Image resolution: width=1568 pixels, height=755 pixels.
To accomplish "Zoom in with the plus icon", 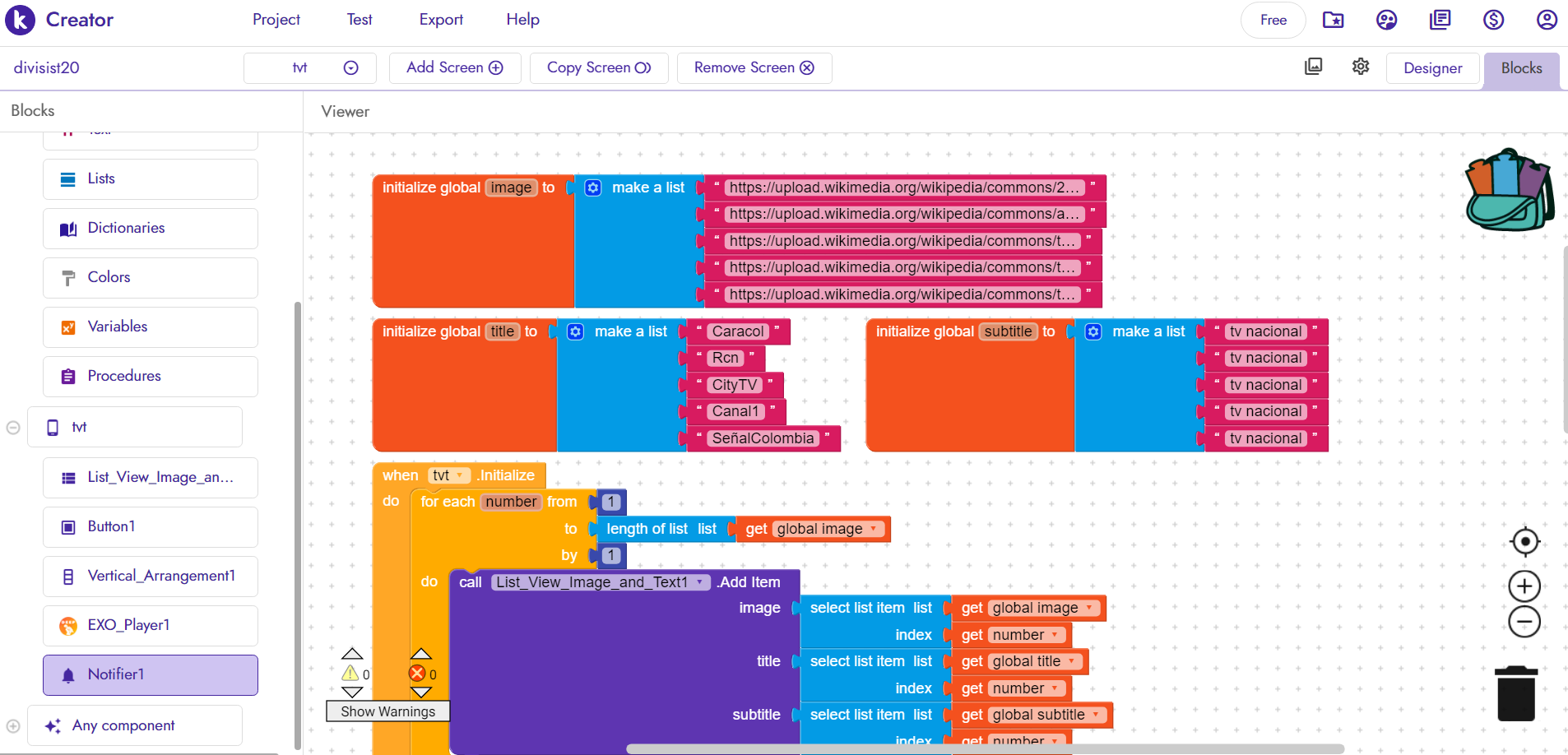I will tap(1524, 586).
